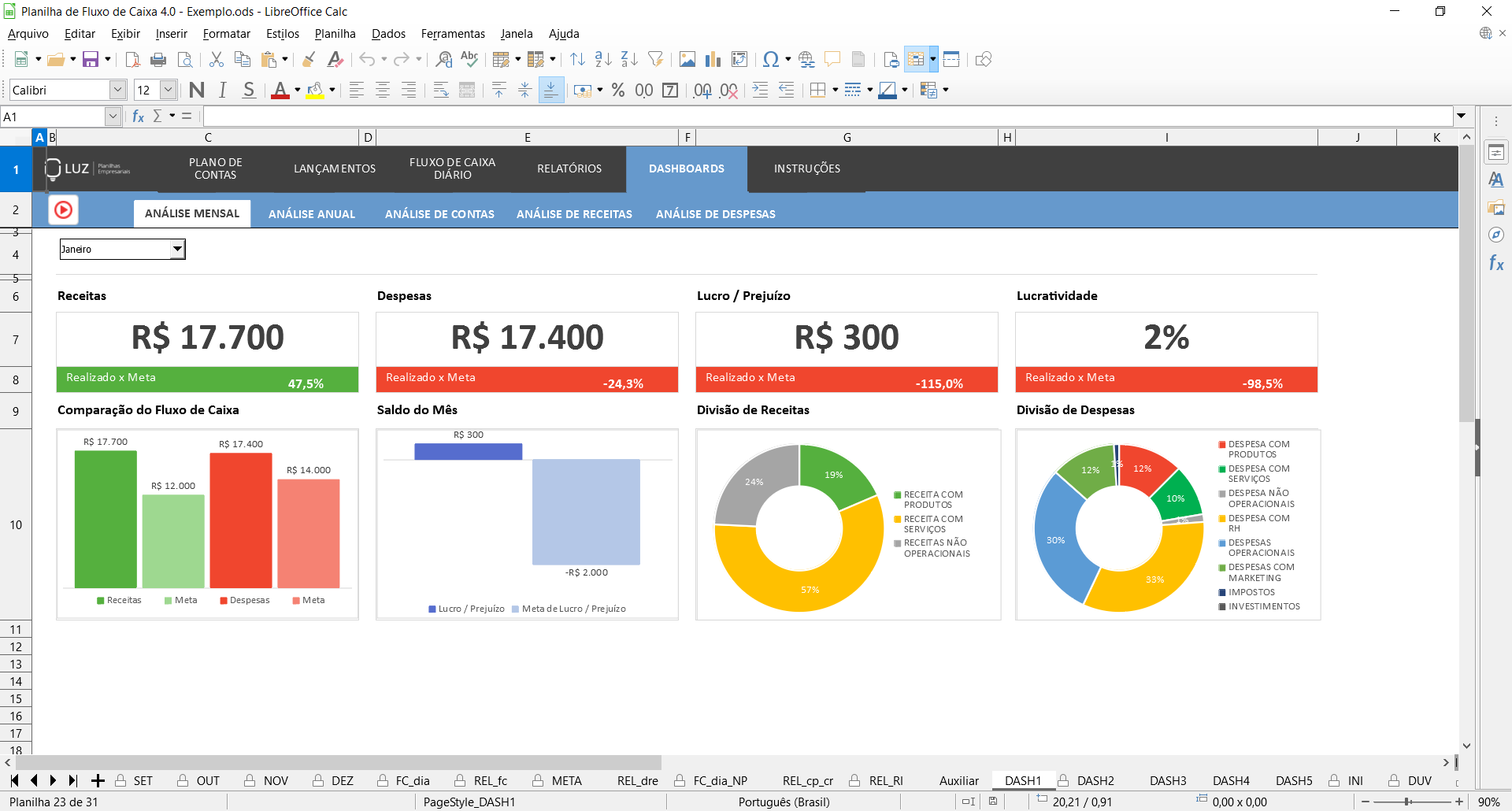Toggle underline formatting (S button)
Image resolution: width=1512 pixels, height=811 pixels.
[249, 91]
